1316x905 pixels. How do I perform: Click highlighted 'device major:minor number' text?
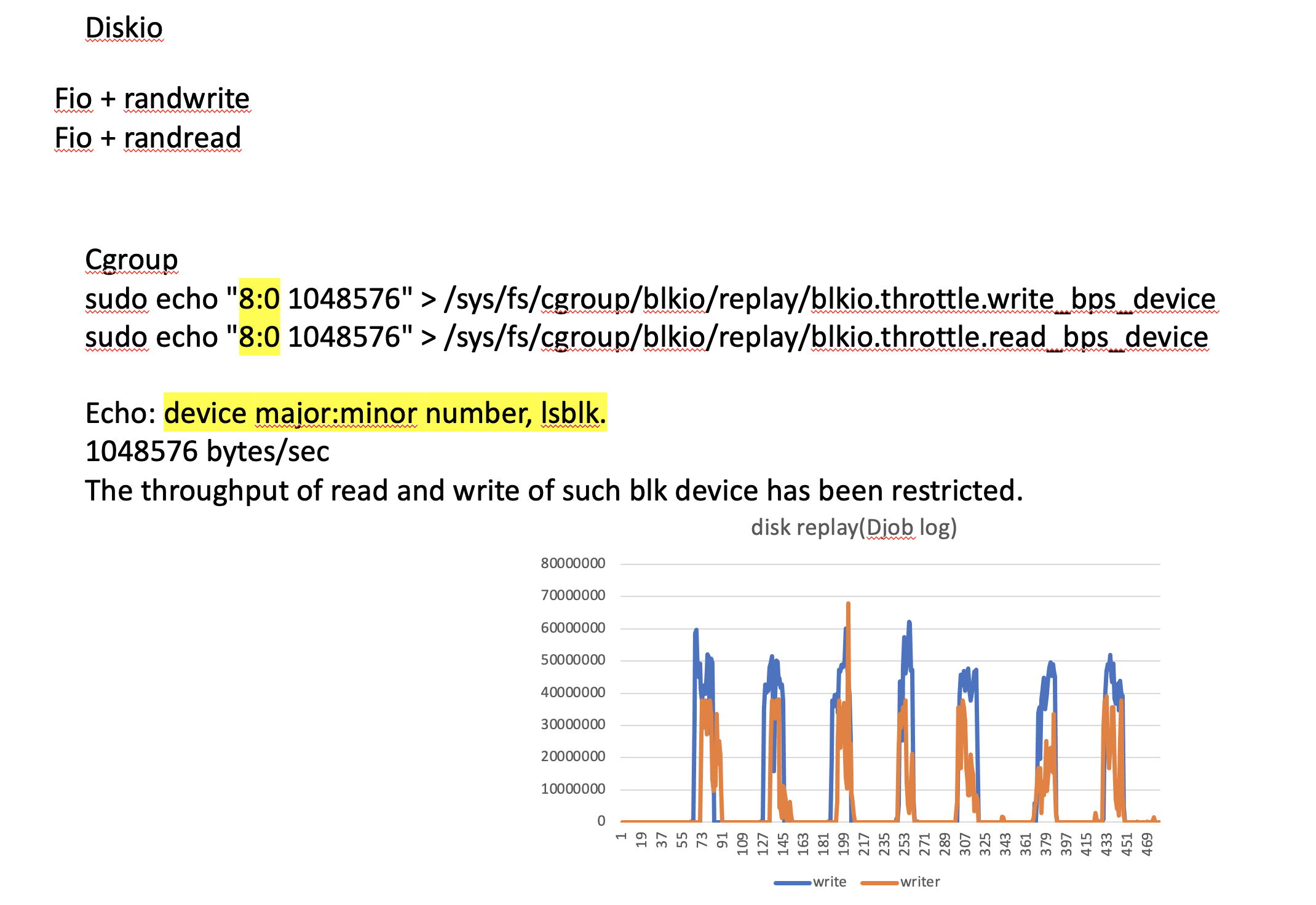tap(347, 413)
